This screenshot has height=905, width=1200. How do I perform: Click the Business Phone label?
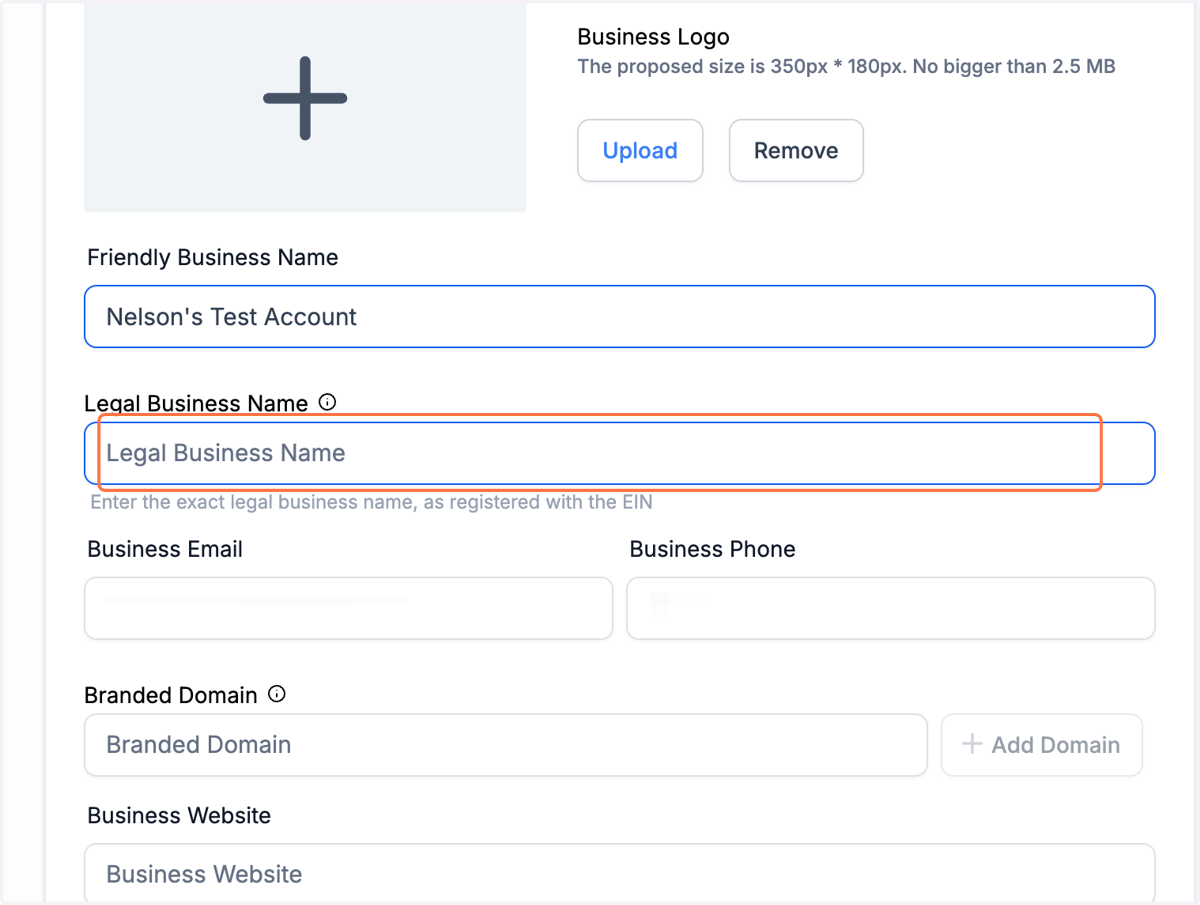713,549
